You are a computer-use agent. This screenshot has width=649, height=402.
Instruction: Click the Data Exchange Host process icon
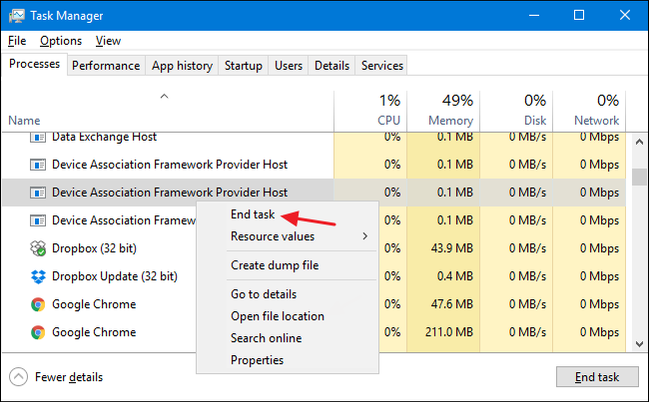38,136
